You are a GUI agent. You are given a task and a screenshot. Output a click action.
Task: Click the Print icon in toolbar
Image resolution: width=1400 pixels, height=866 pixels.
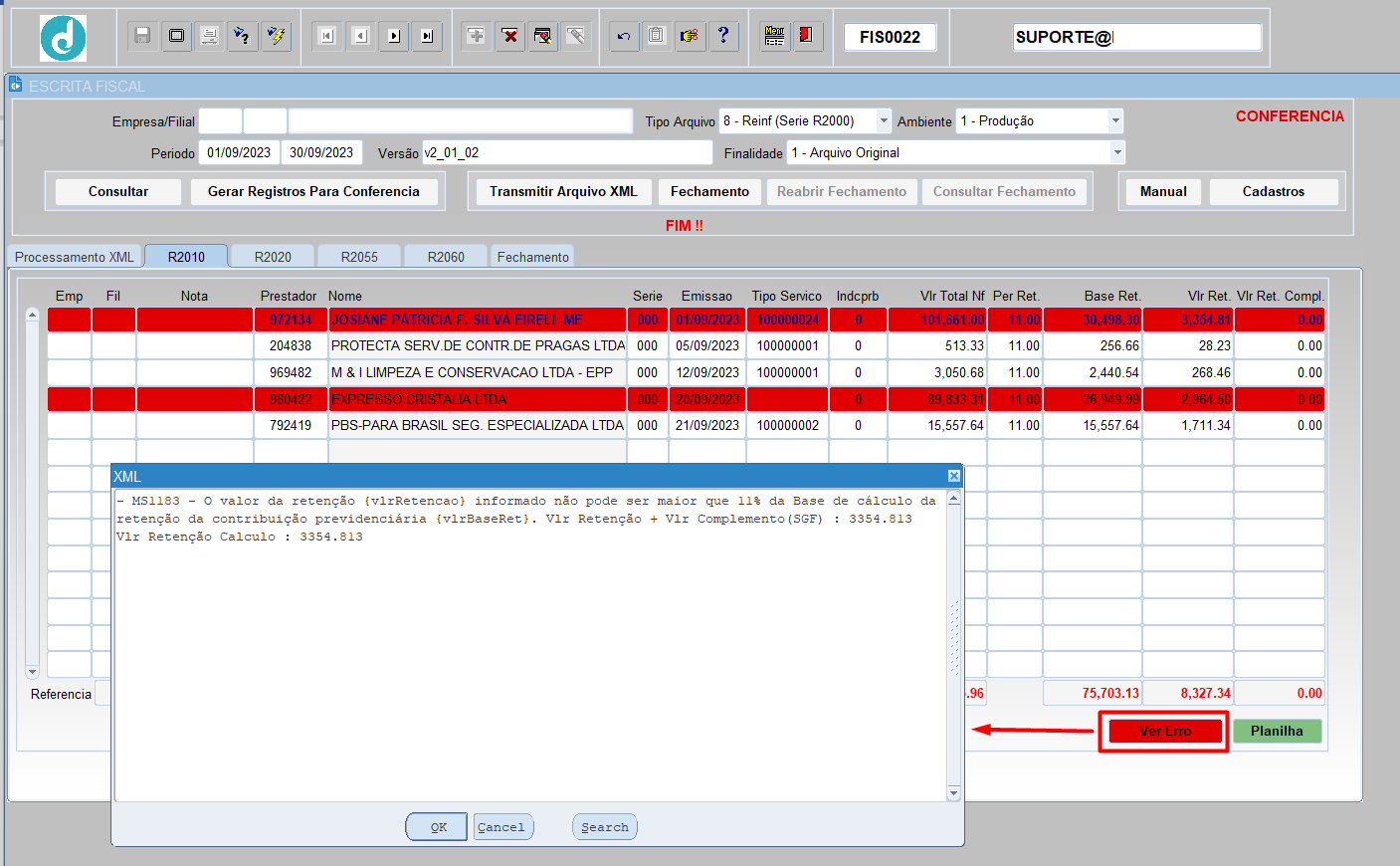pyautogui.click(x=209, y=36)
